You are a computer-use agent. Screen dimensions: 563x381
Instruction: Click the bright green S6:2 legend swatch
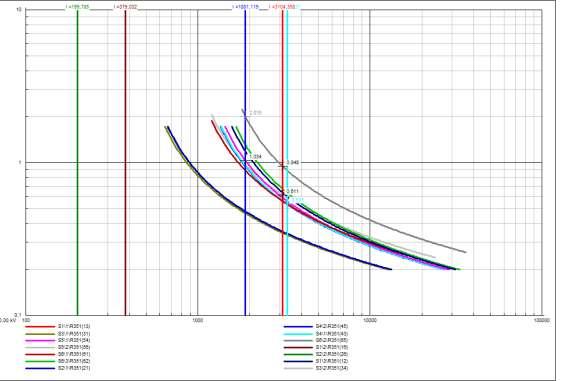coord(40,361)
